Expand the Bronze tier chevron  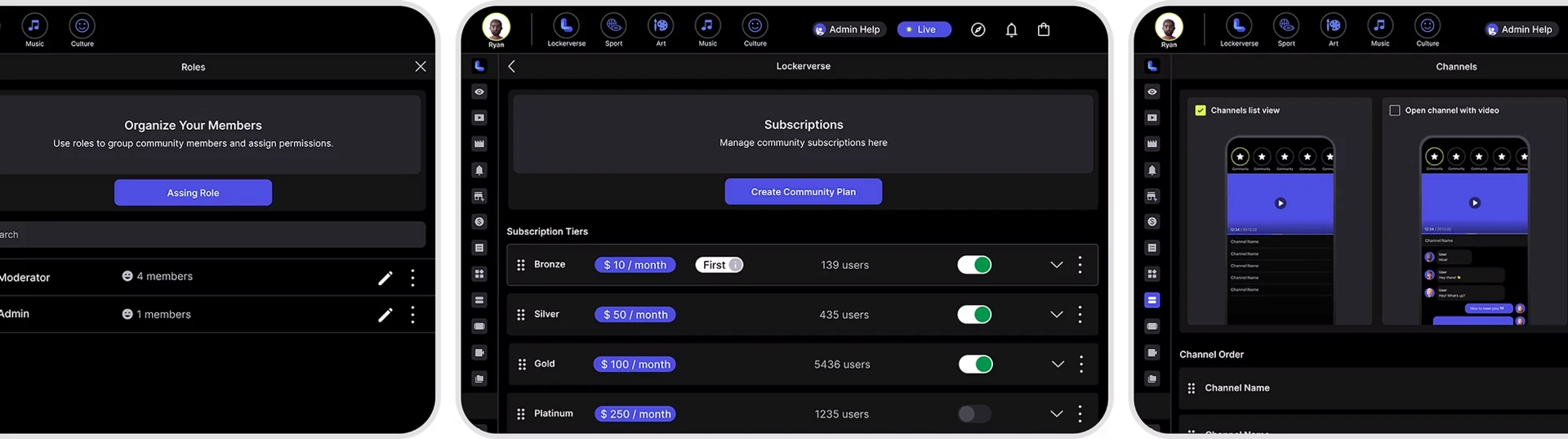1056,265
